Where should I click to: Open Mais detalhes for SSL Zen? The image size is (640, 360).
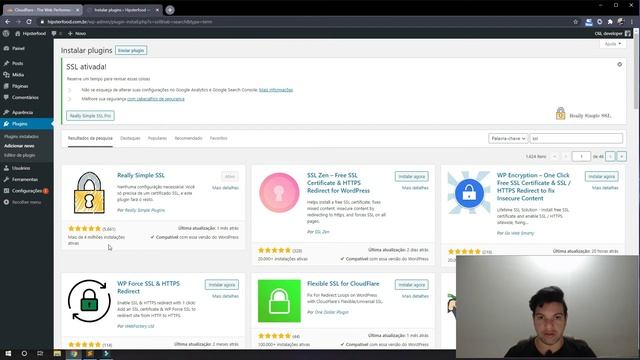coord(415,188)
